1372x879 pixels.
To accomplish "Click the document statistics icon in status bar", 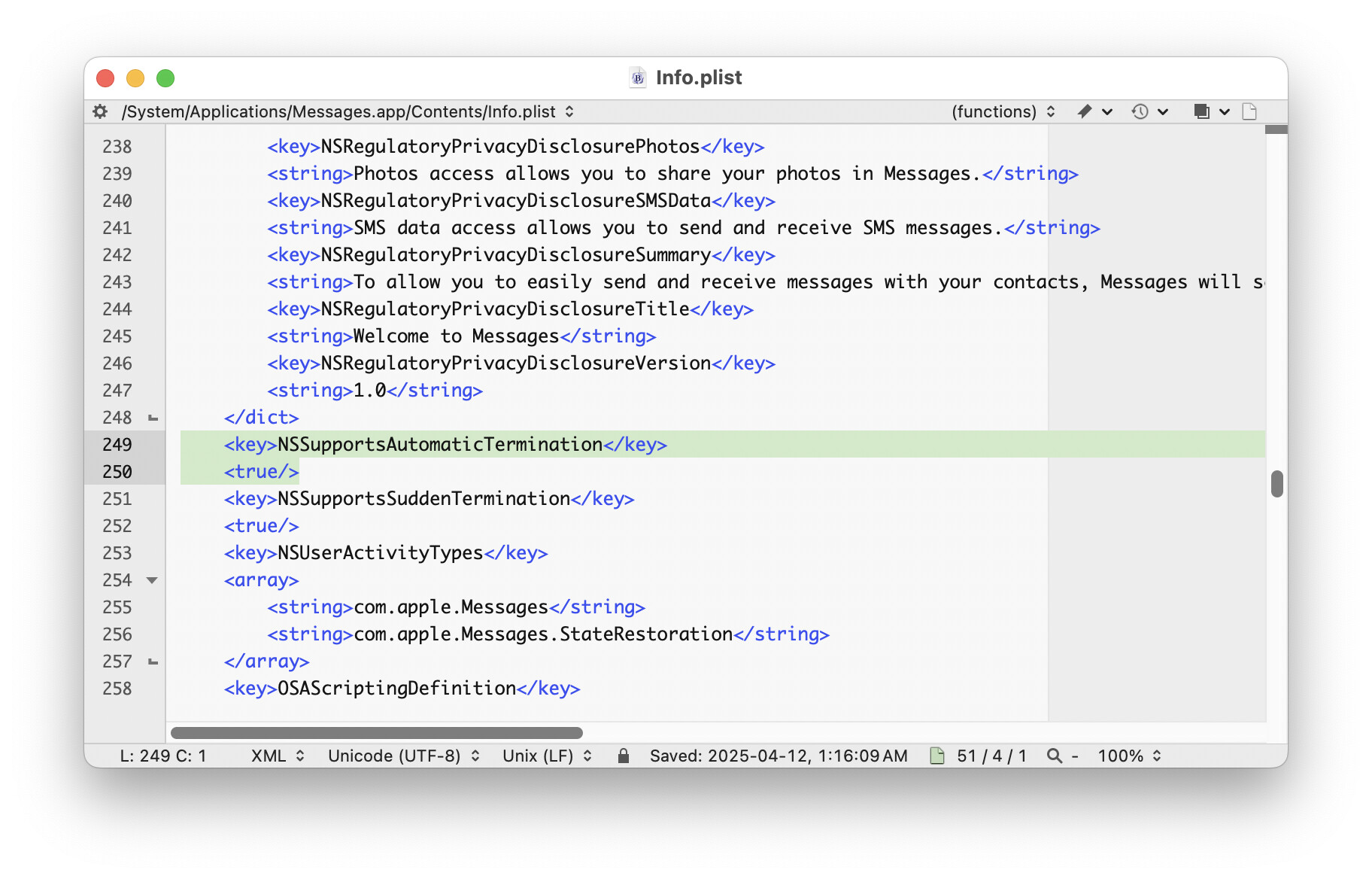I will [x=937, y=756].
